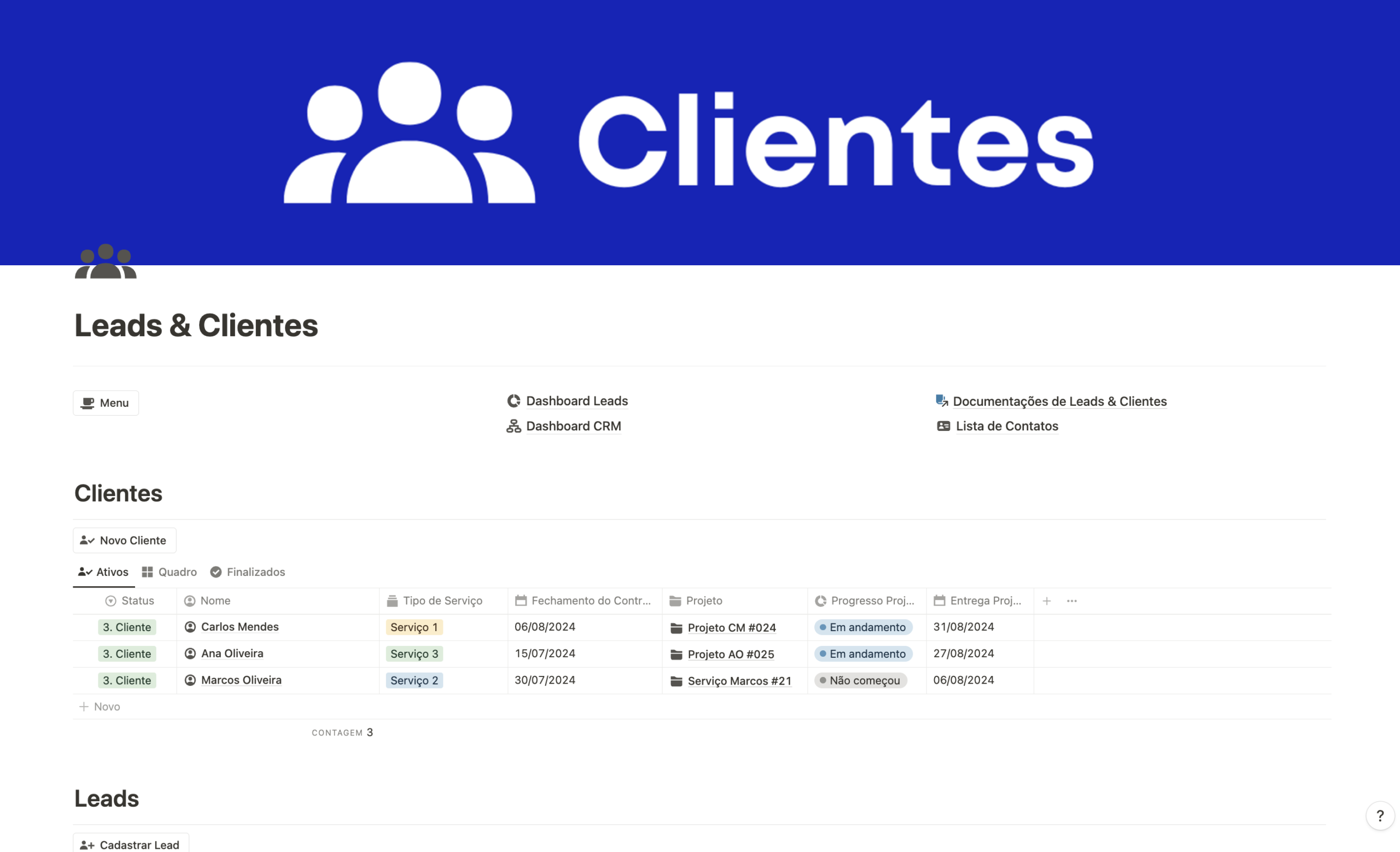The height and width of the screenshot is (852, 1400).
Task: Add a new row with Novo
Action: tap(100, 707)
